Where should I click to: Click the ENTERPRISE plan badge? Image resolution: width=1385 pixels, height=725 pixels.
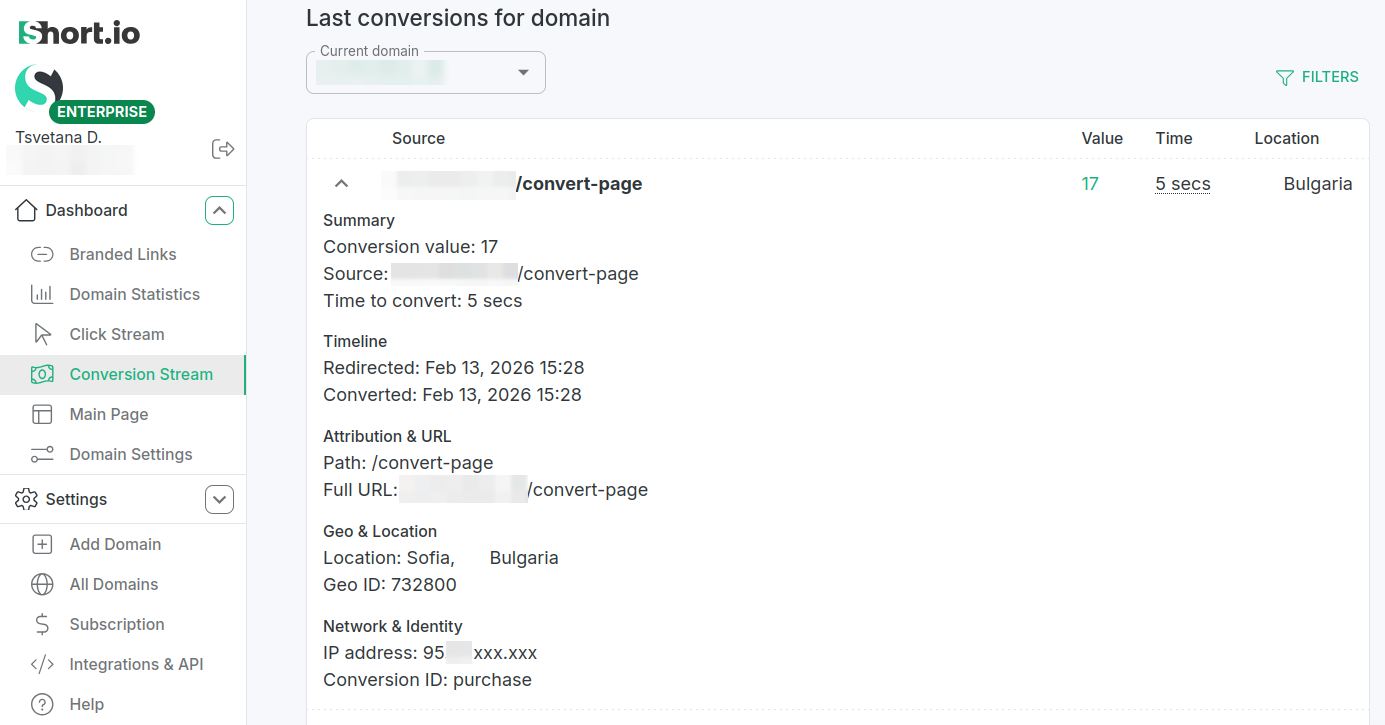click(102, 112)
